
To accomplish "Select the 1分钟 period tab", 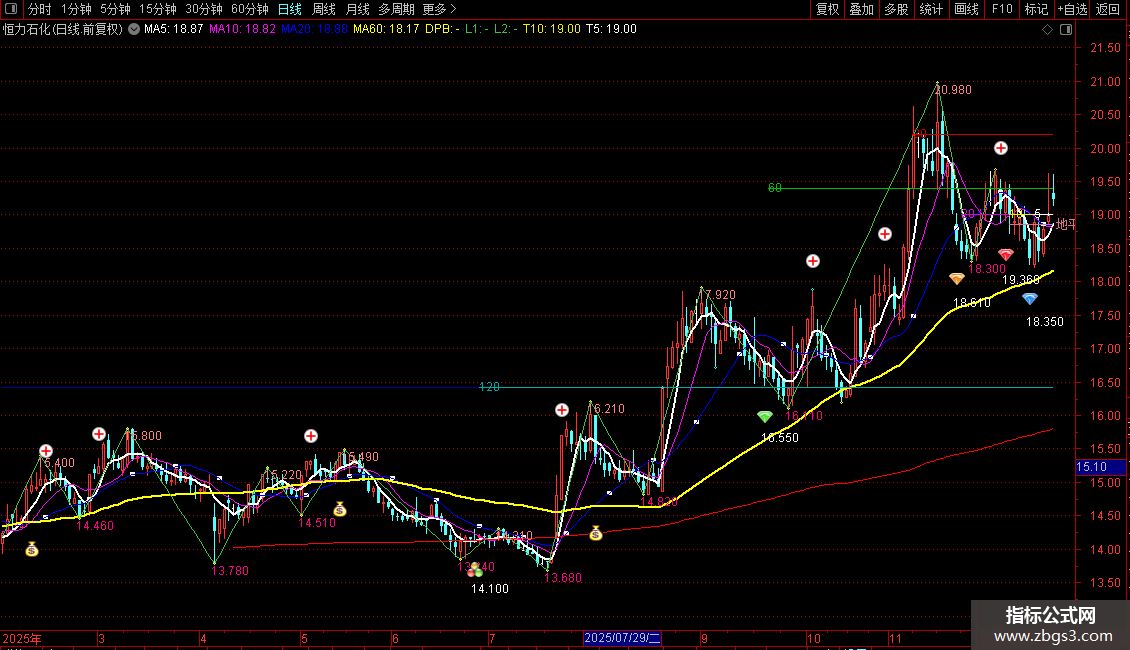I will pos(76,9).
